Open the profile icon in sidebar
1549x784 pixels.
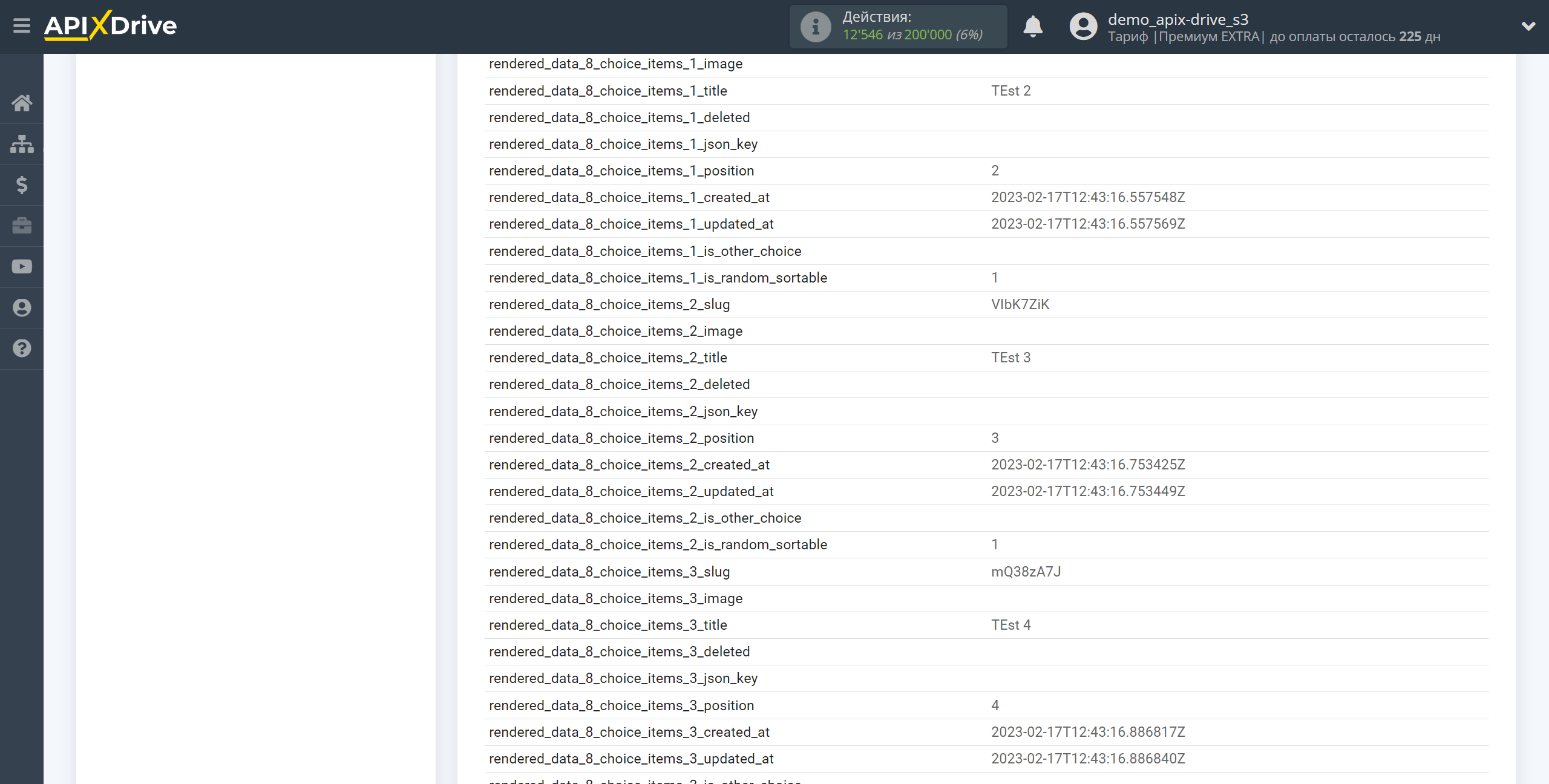click(x=22, y=307)
